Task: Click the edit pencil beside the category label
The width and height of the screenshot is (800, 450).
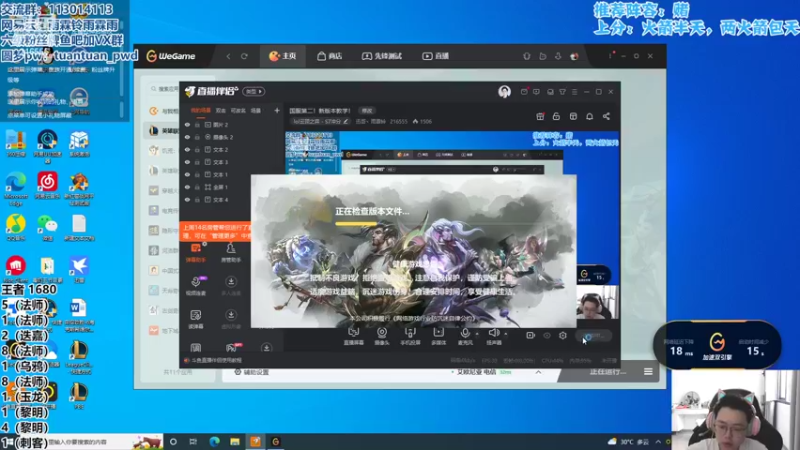Action: [x=345, y=121]
